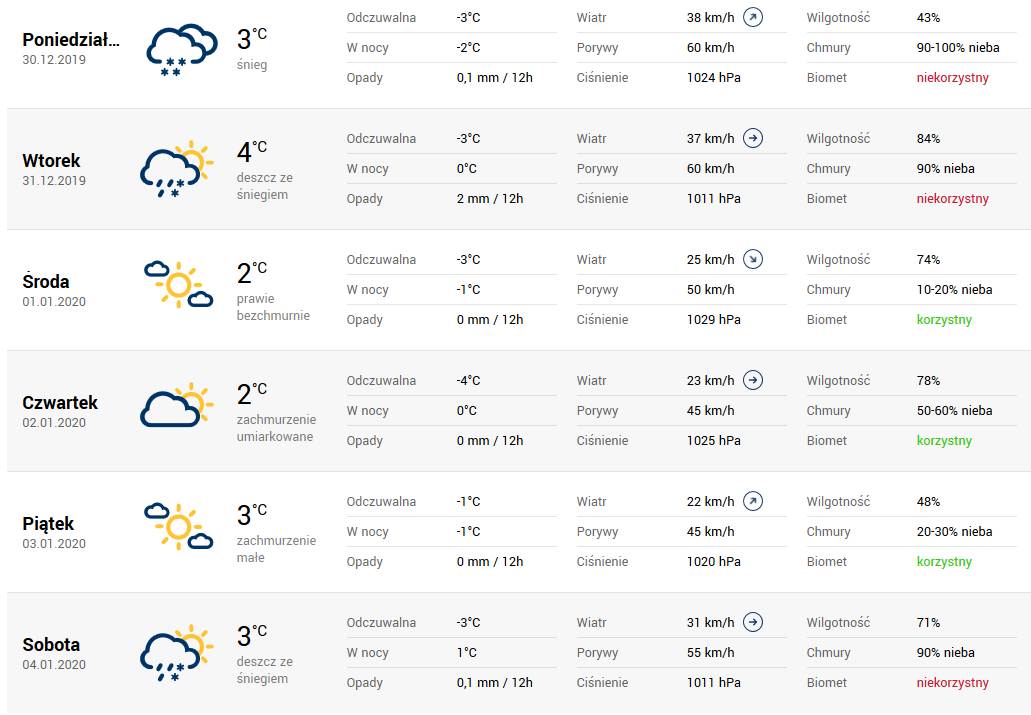
Task: Open the Środa 01.01.2020 day heading
Action: [54, 290]
